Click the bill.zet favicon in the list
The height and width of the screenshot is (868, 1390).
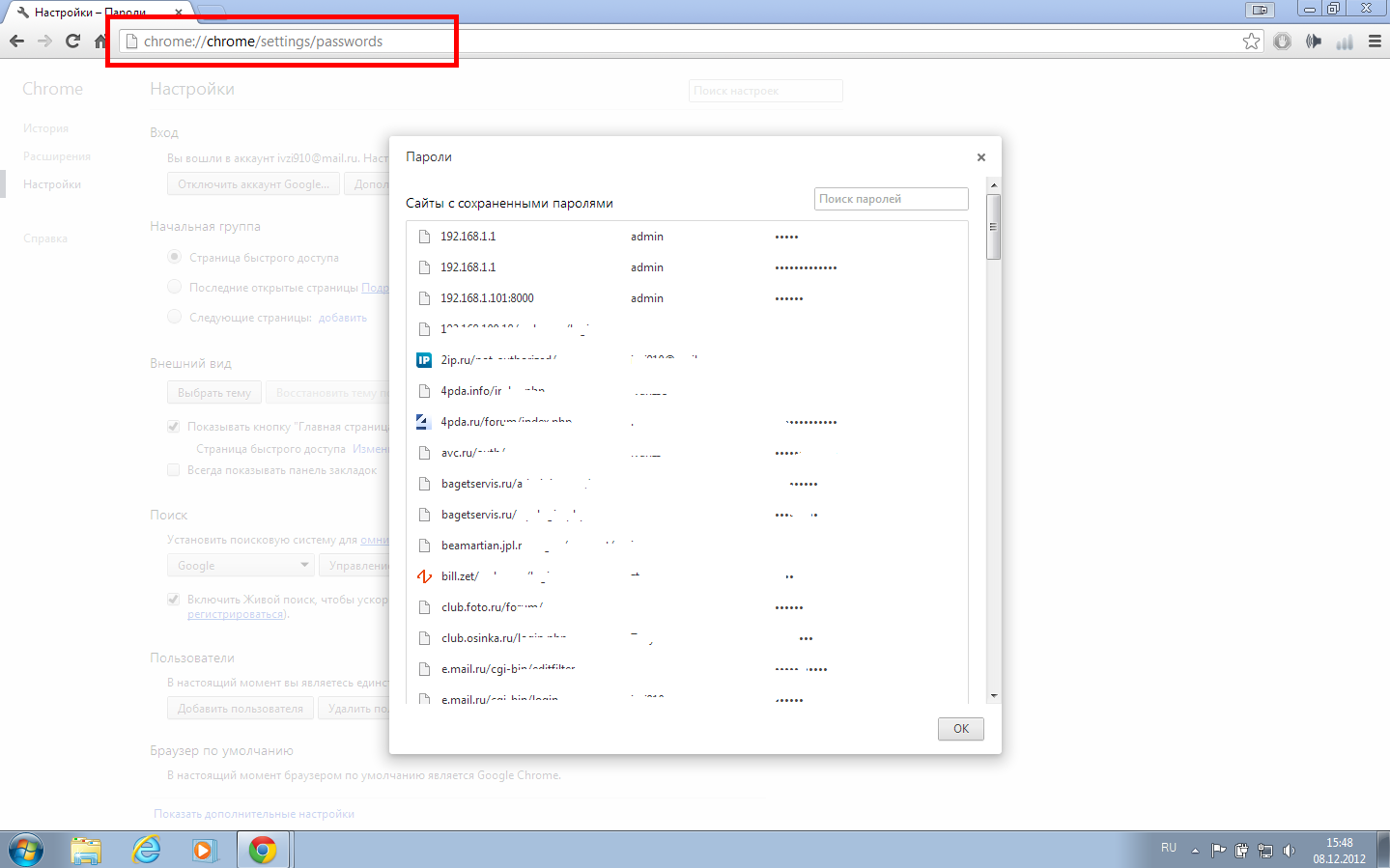pyautogui.click(x=423, y=576)
